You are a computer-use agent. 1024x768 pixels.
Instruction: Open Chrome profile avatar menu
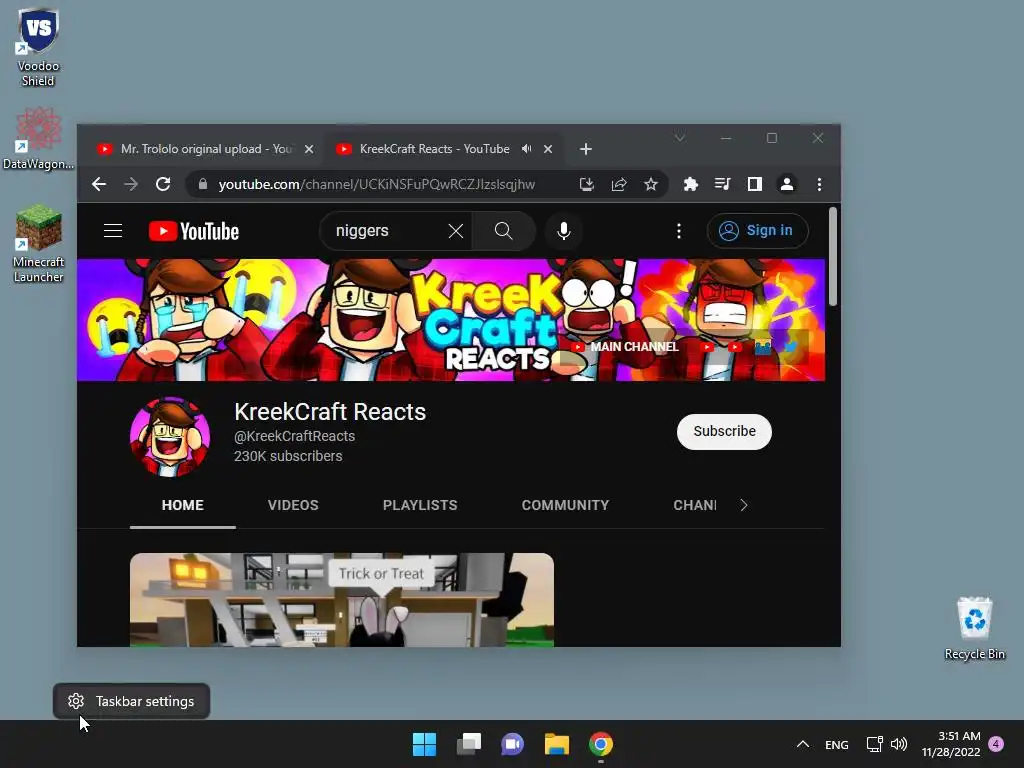787,184
